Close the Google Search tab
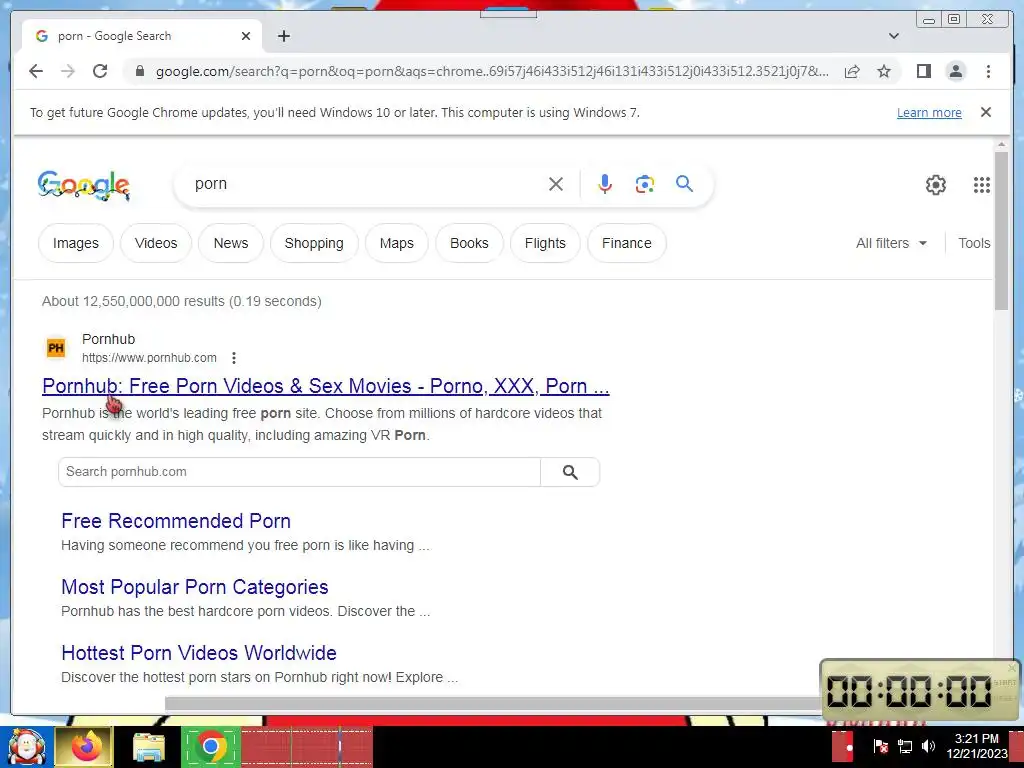This screenshot has width=1024, height=768. (x=246, y=36)
